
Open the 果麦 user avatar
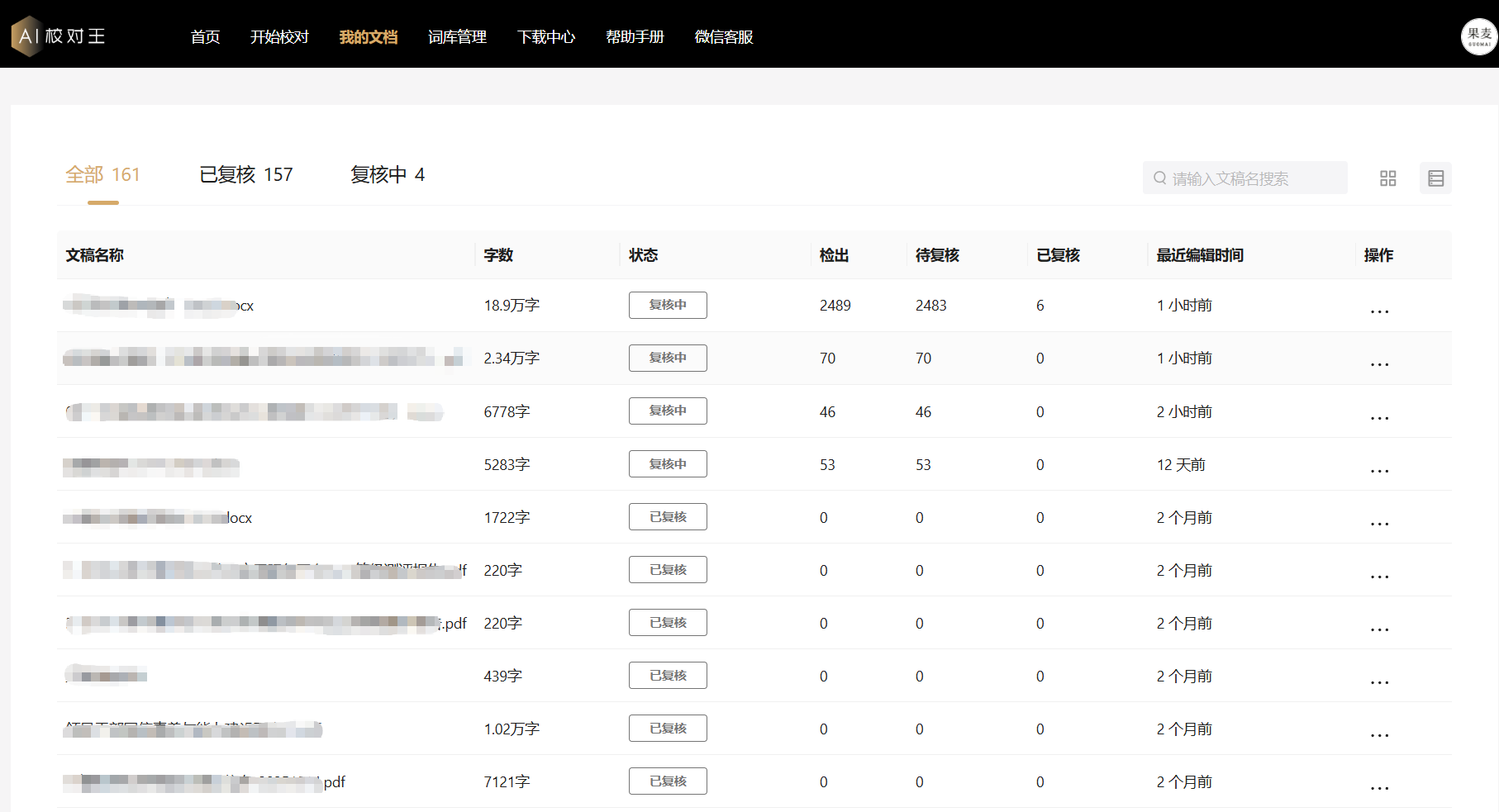(x=1478, y=36)
